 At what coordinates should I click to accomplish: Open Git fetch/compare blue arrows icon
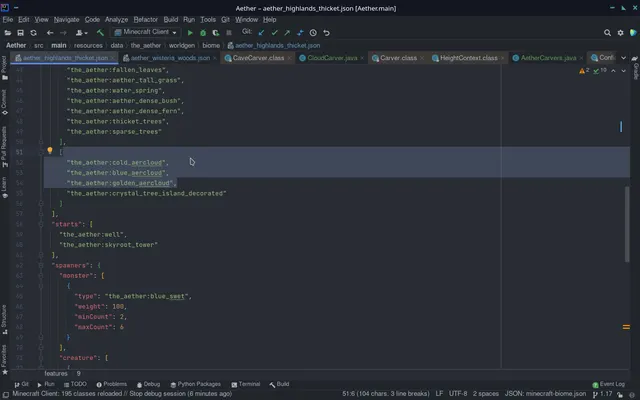[300, 33]
